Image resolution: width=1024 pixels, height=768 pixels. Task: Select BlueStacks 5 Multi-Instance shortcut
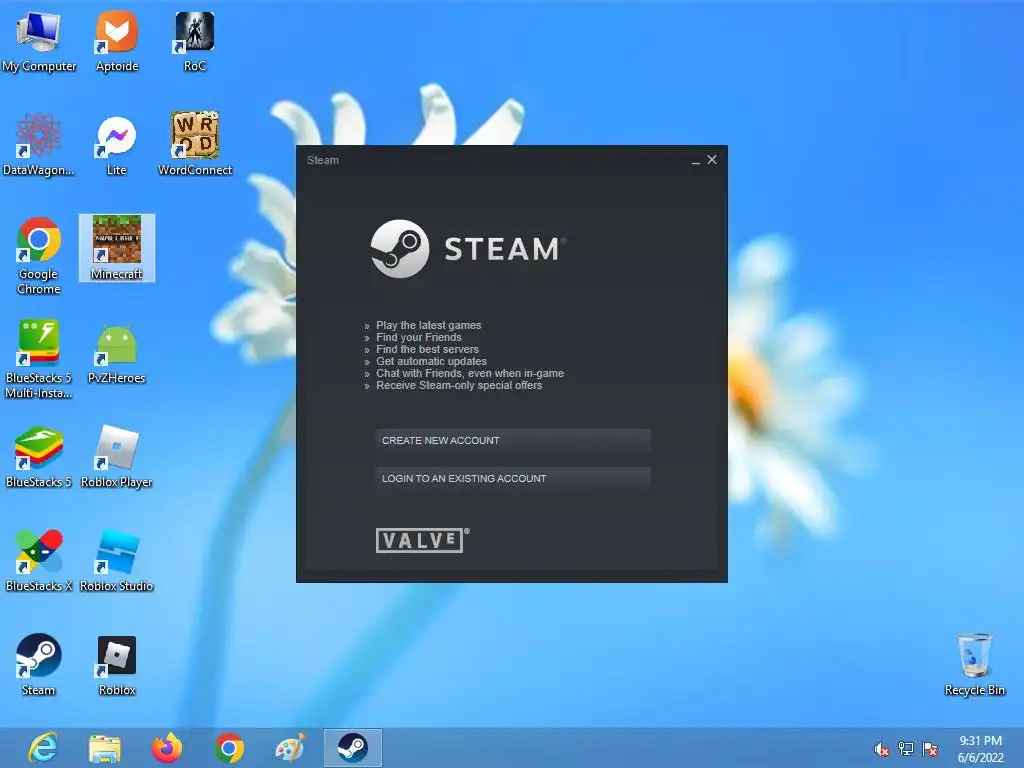coord(39,359)
